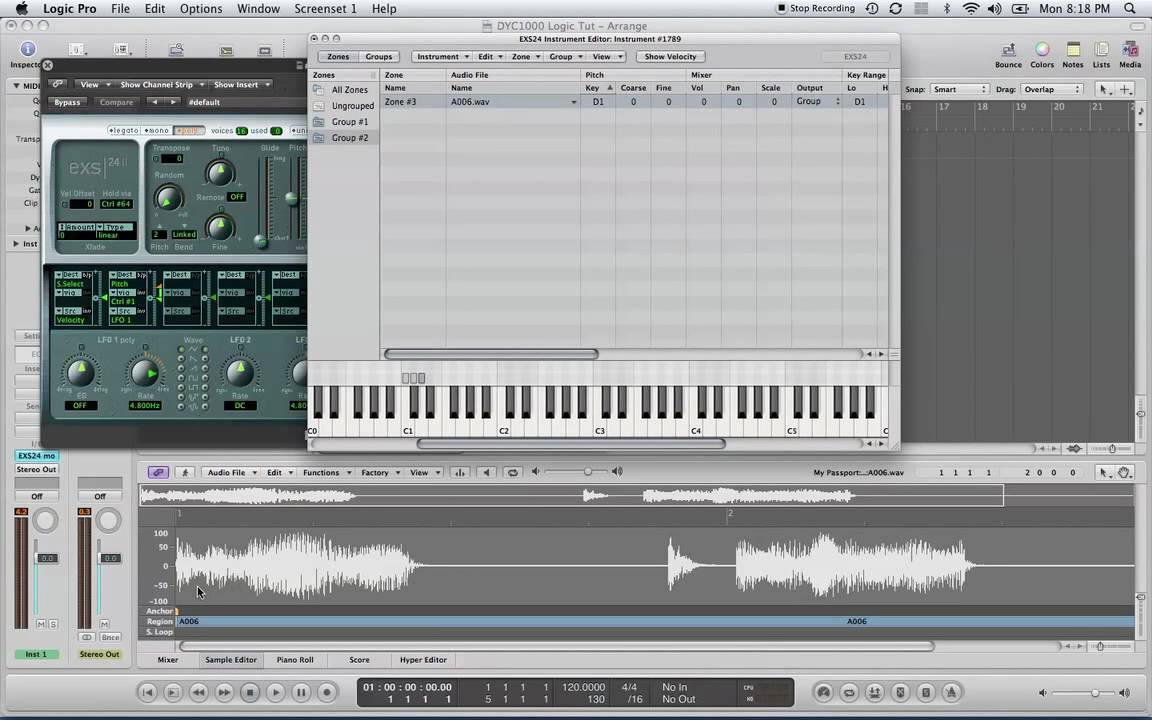
Task: Click the Pause transport button
Action: [301, 692]
